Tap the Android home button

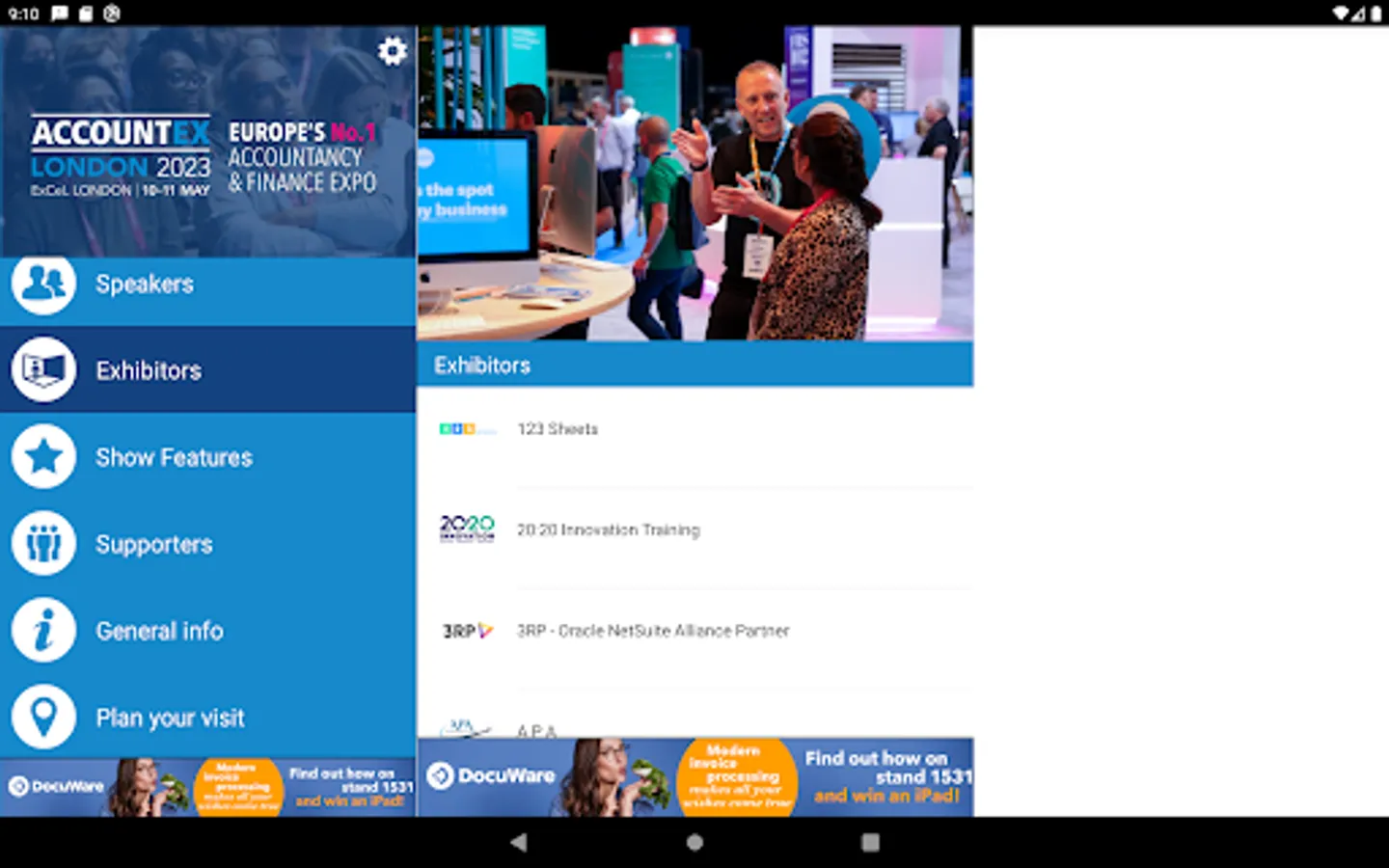point(694,842)
